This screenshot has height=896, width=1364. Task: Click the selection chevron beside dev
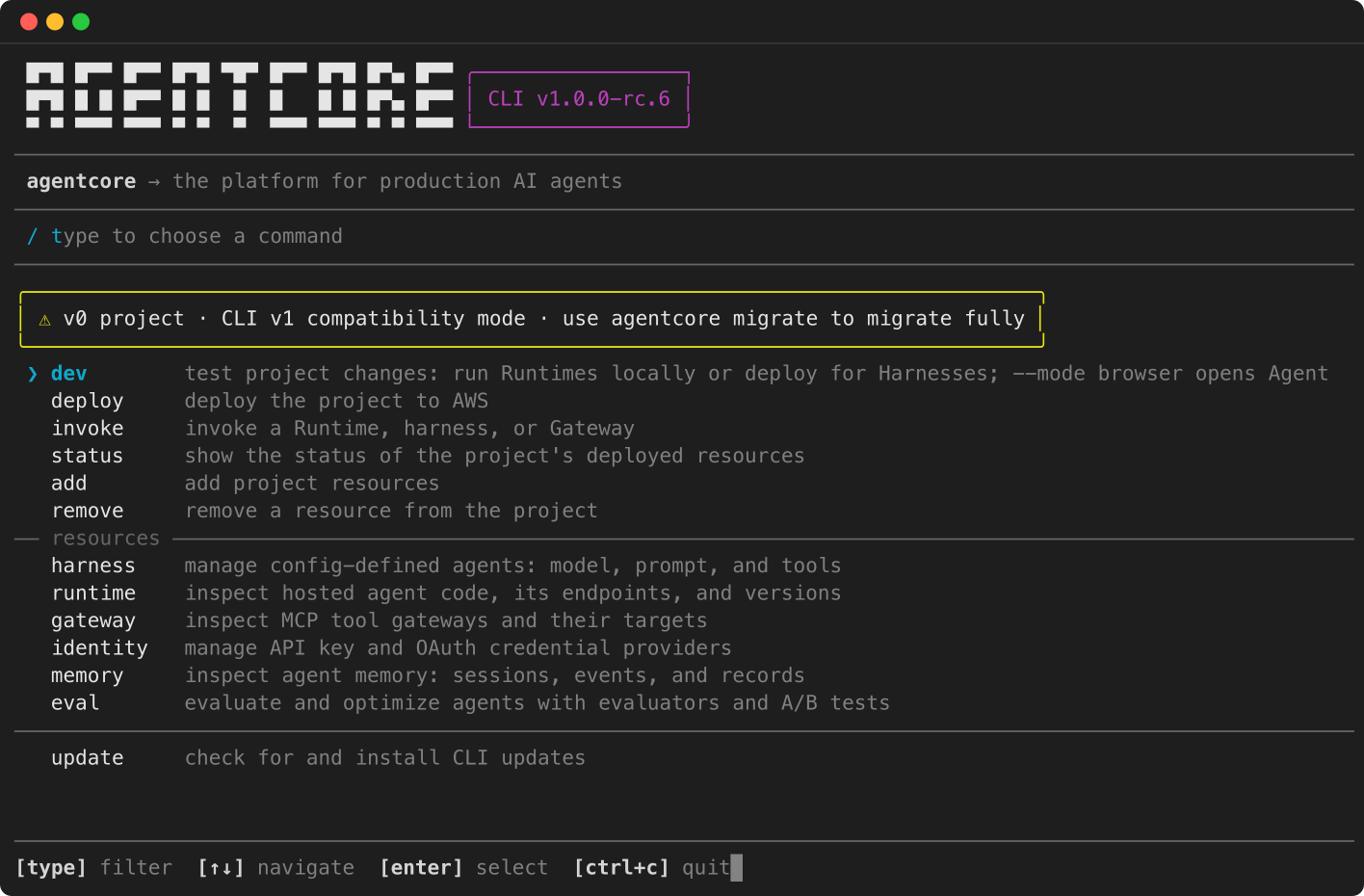(33, 374)
